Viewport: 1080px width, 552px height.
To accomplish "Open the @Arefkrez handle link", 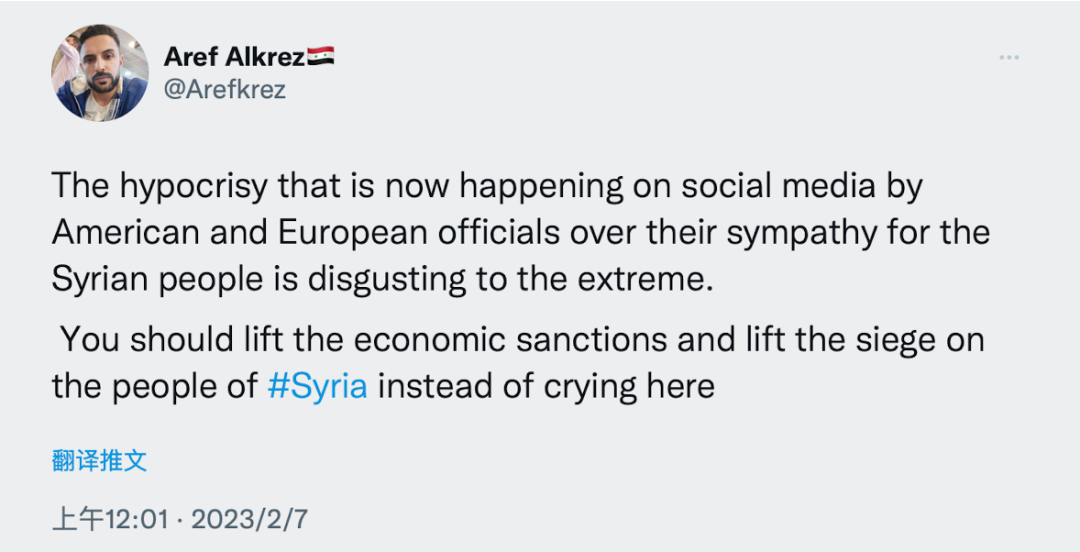I will 224,89.
